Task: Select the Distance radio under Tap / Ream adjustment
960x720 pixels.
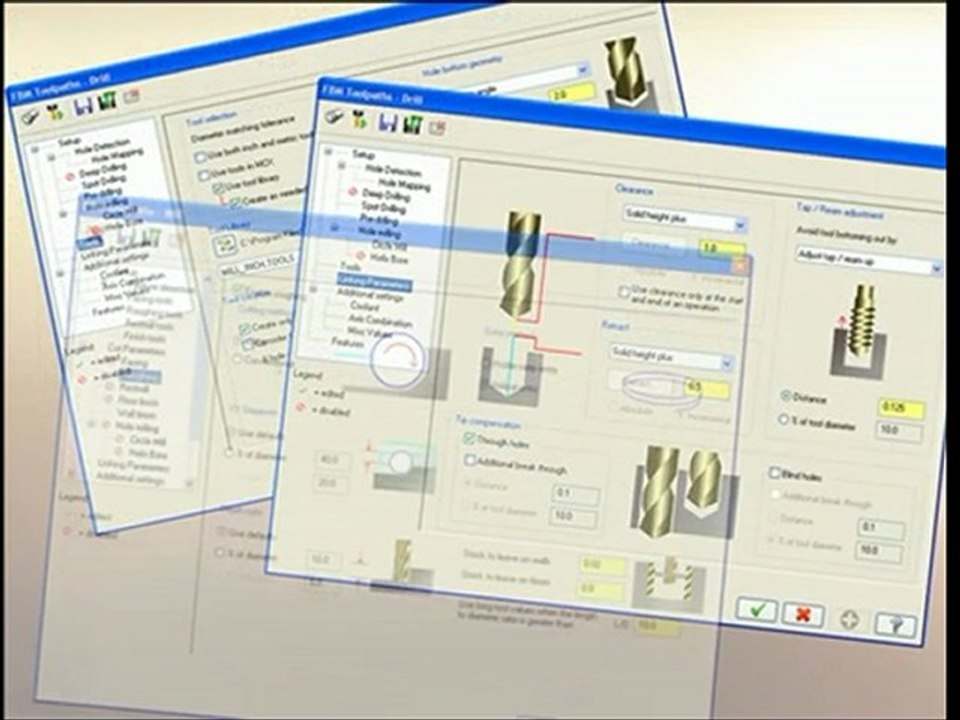Action: click(786, 396)
